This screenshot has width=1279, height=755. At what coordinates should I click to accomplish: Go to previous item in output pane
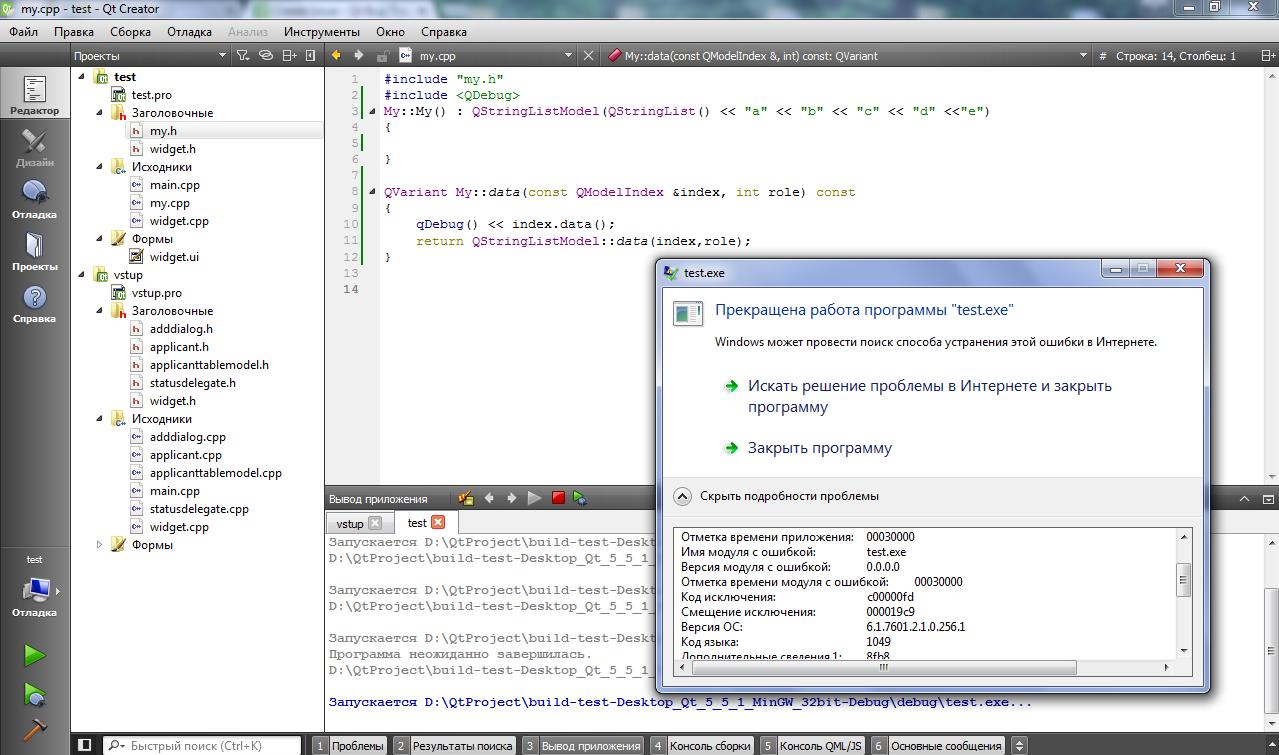click(490, 498)
